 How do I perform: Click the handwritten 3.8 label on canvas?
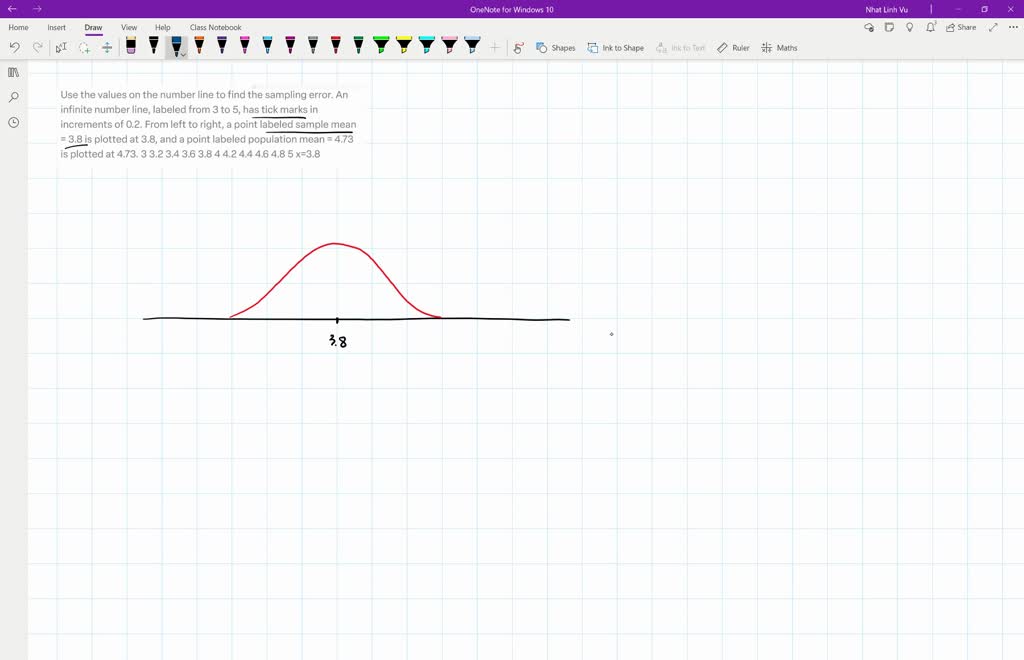pyautogui.click(x=337, y=341)
